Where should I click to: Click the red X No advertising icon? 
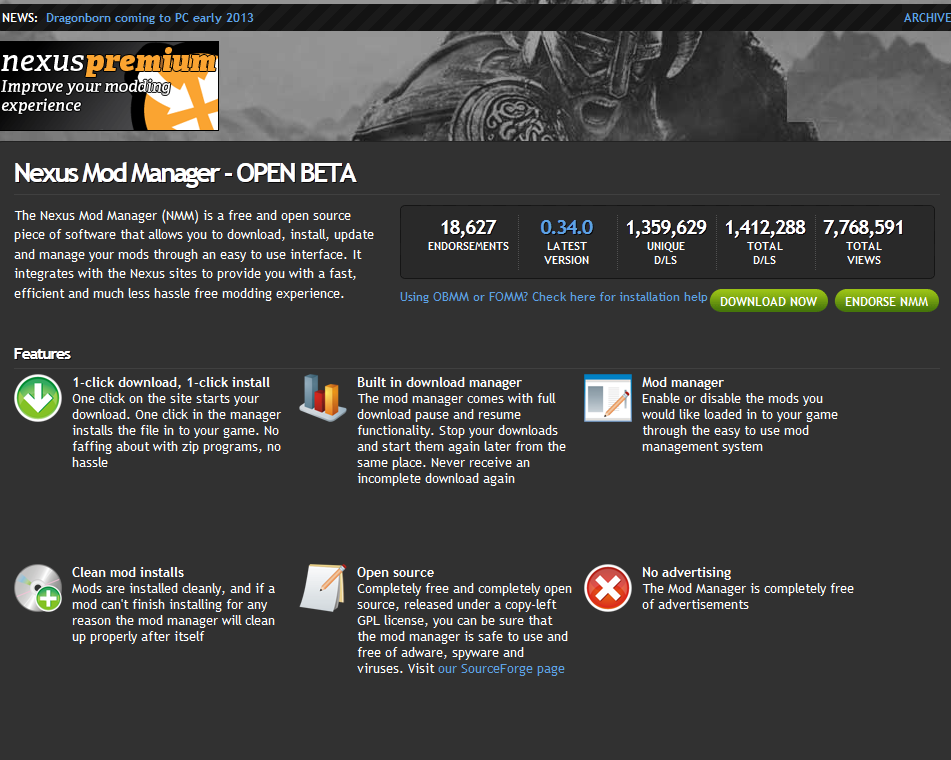(608, 588)
